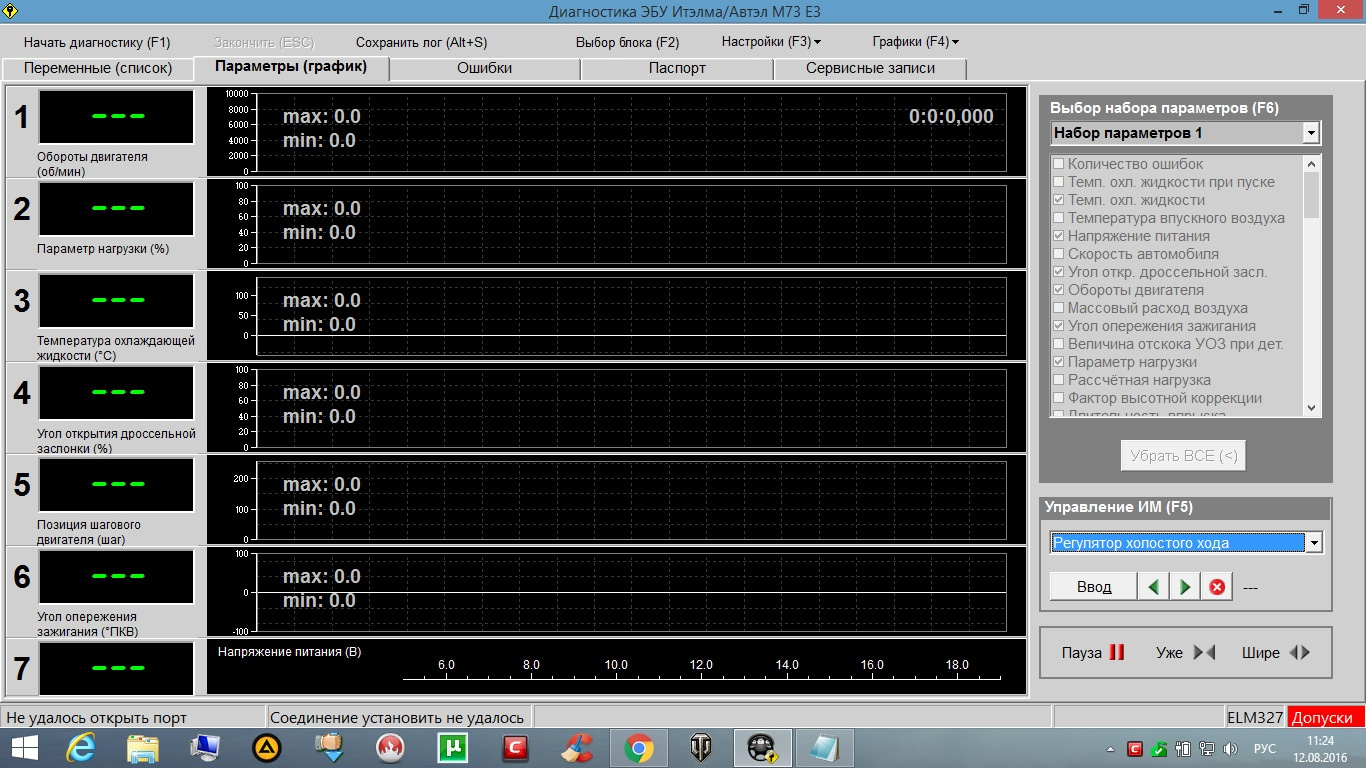Check Фактор высотной коррекции
This screenshot has width=1366, height=768.
[x=1059, y=398]
